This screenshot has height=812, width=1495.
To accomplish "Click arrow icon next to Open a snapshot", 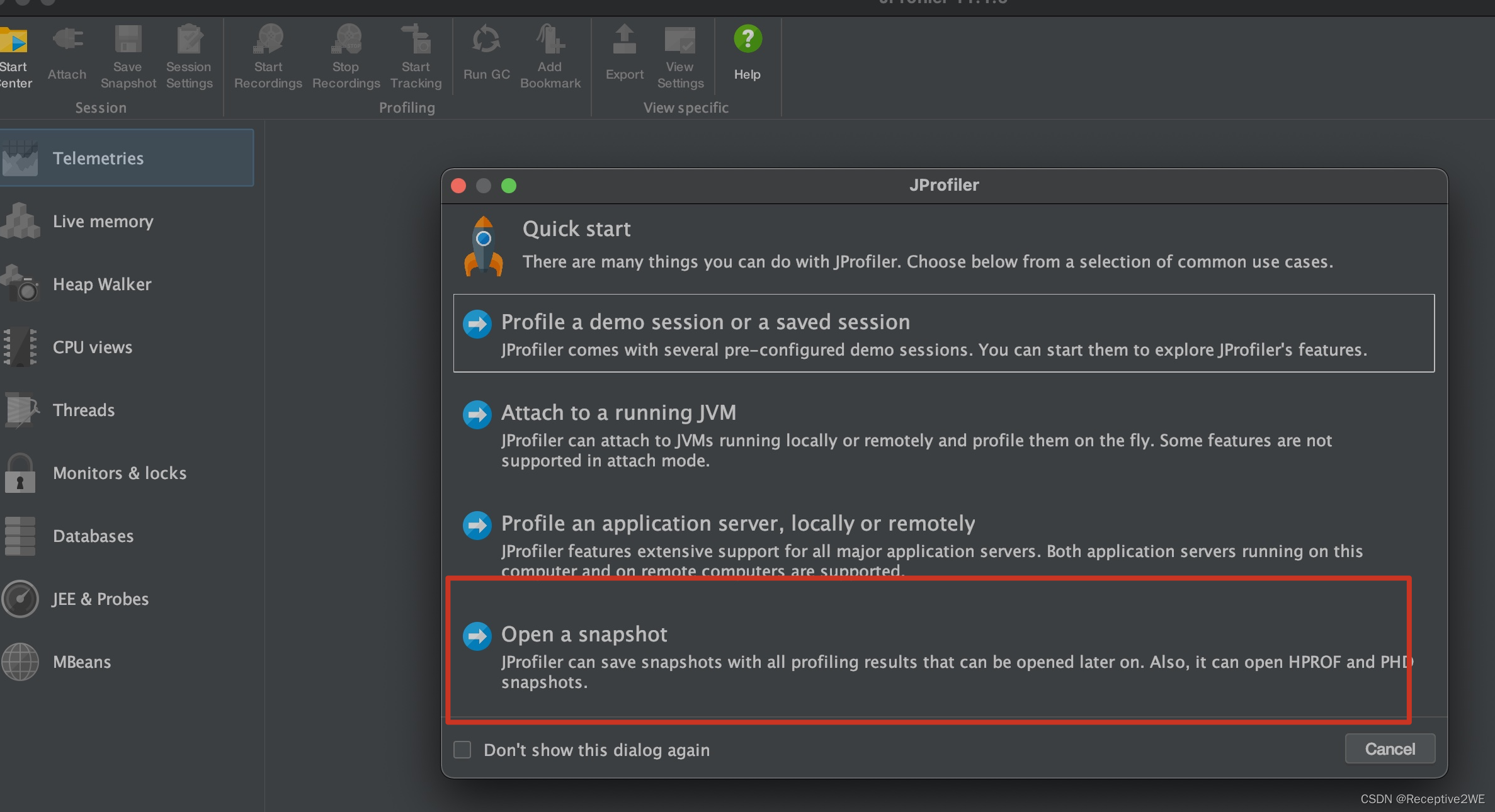I will [x=477, y=636].
